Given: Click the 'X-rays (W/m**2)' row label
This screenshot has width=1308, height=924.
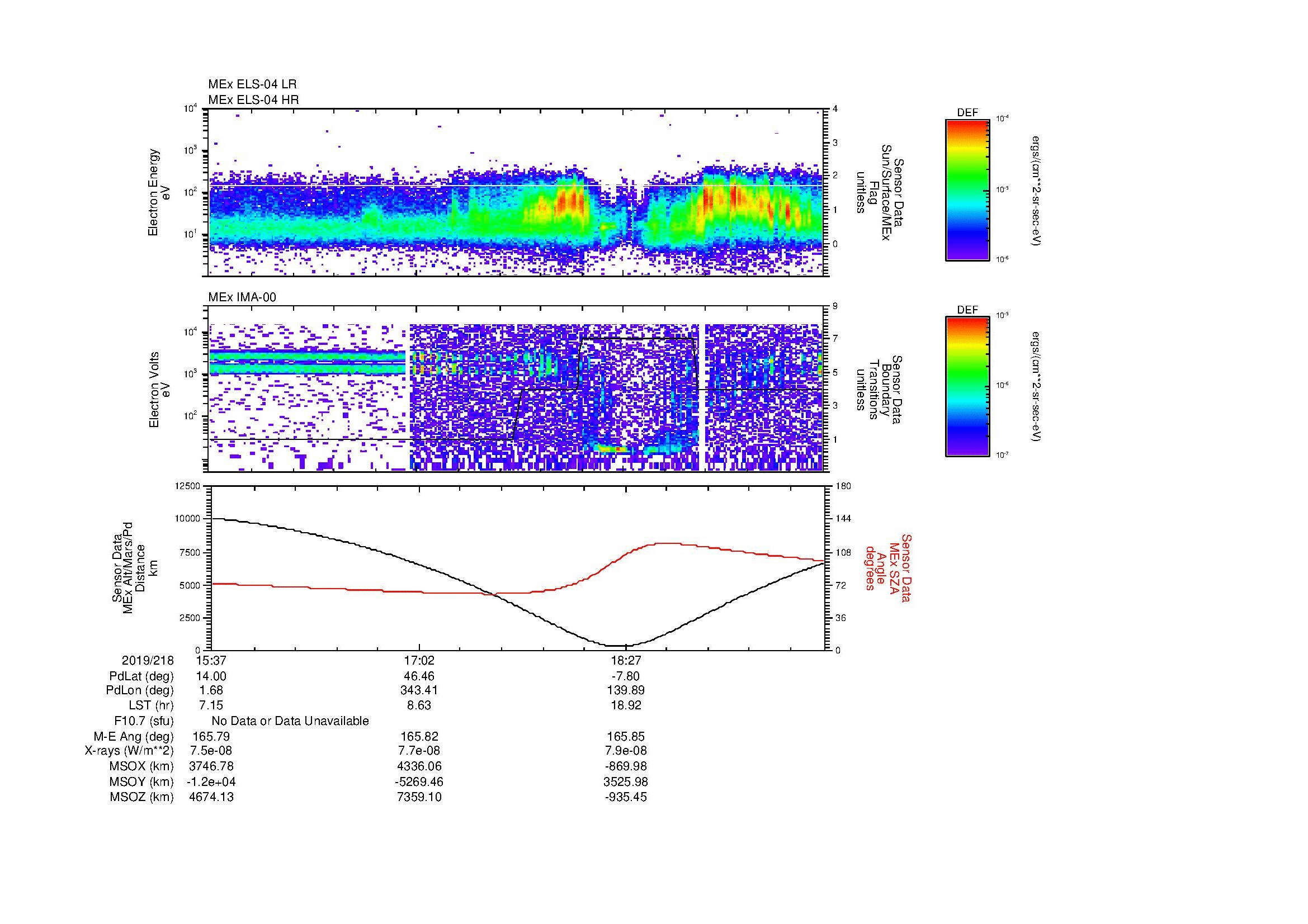Looking at the screenshot, I should [x=129, y=751].
